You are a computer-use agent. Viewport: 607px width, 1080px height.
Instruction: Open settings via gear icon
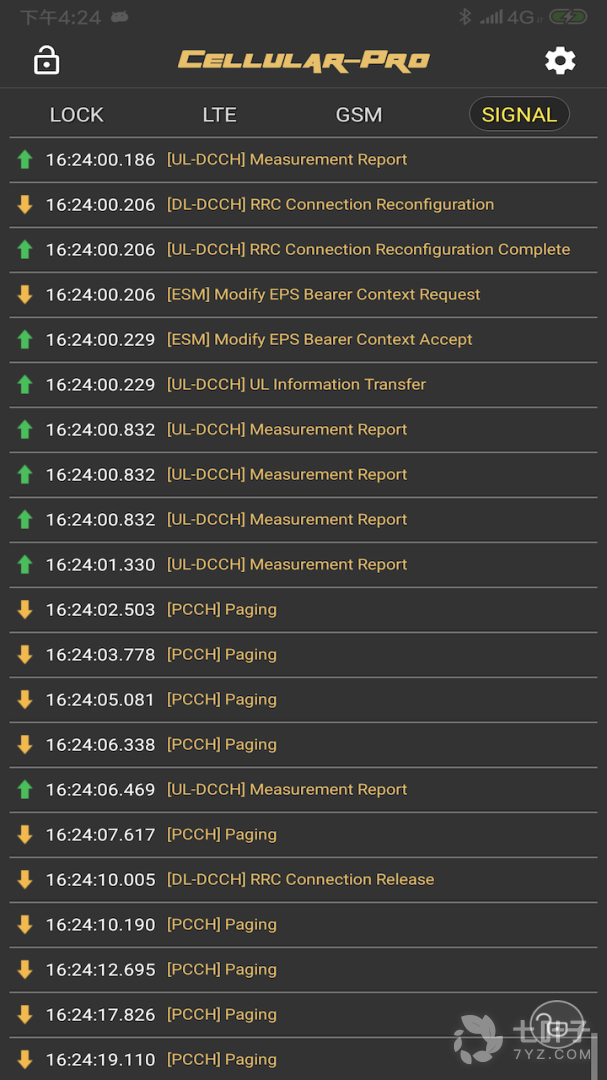point(559,61)
